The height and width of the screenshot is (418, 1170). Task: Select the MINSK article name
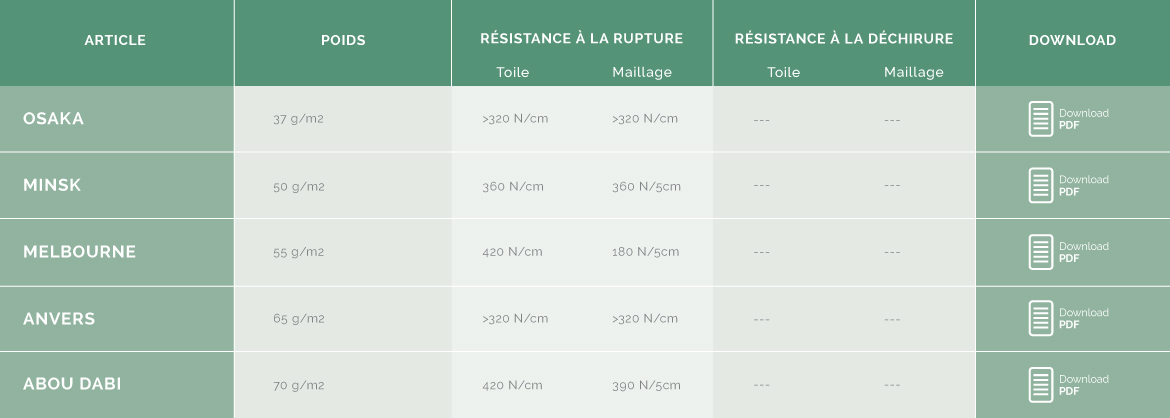coord(52,185)
